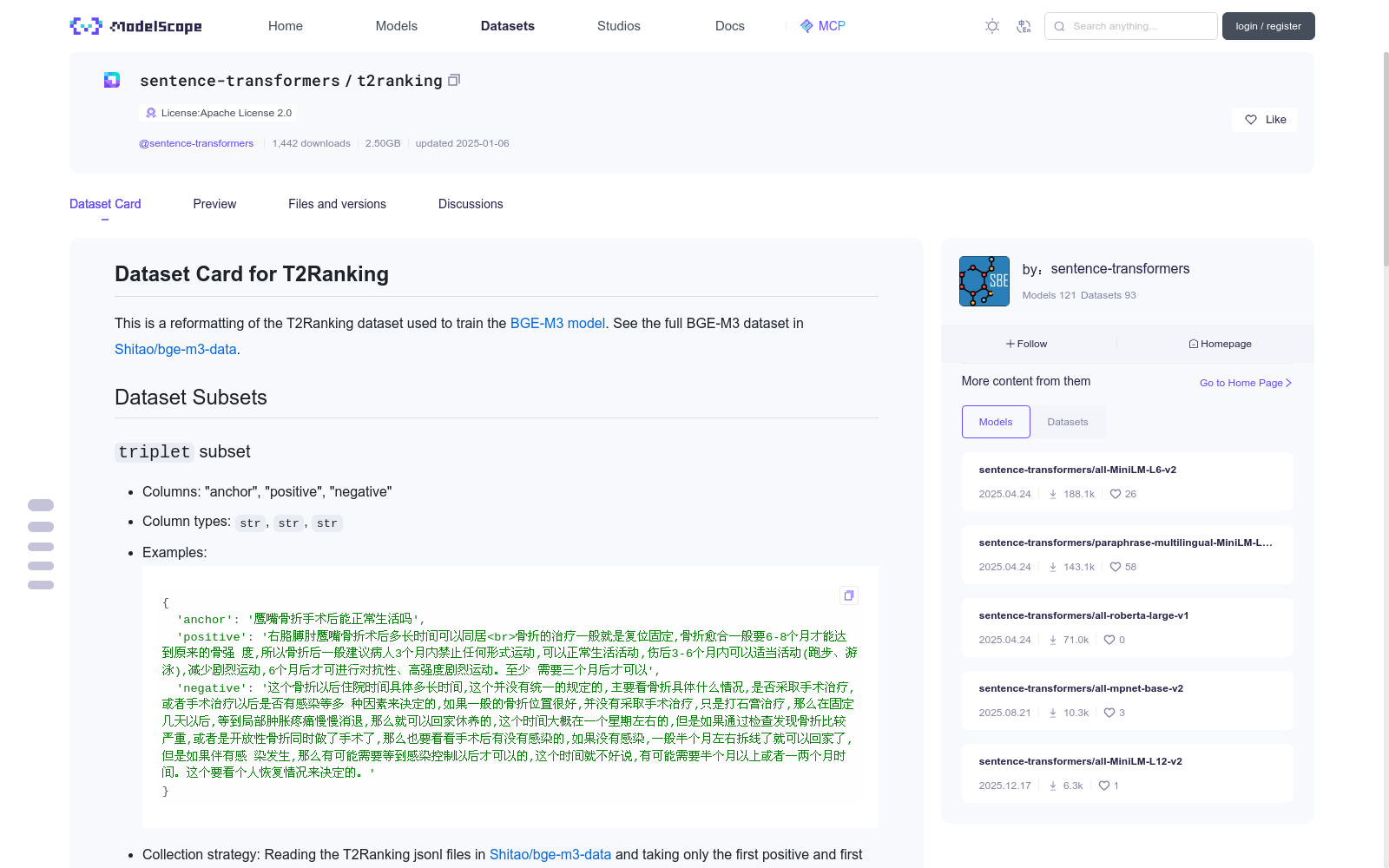Open the Studios menu item
Image resolution: width=1389 pixels, height=868 pixels.
tap(619, 26)
